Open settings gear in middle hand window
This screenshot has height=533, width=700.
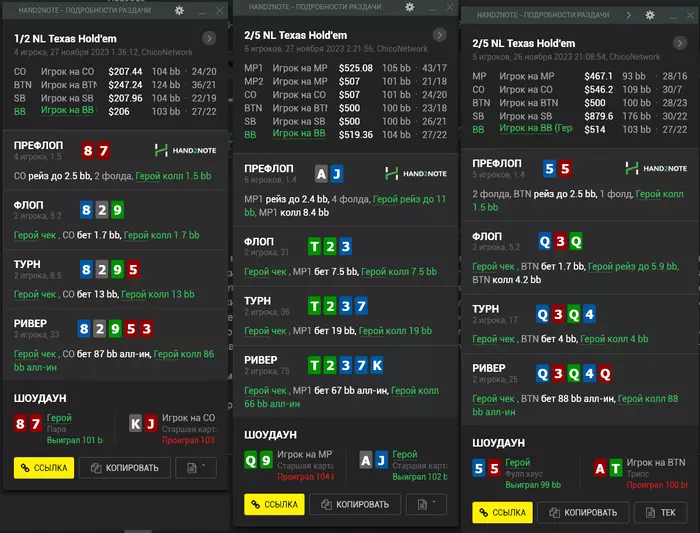(409, 7)
